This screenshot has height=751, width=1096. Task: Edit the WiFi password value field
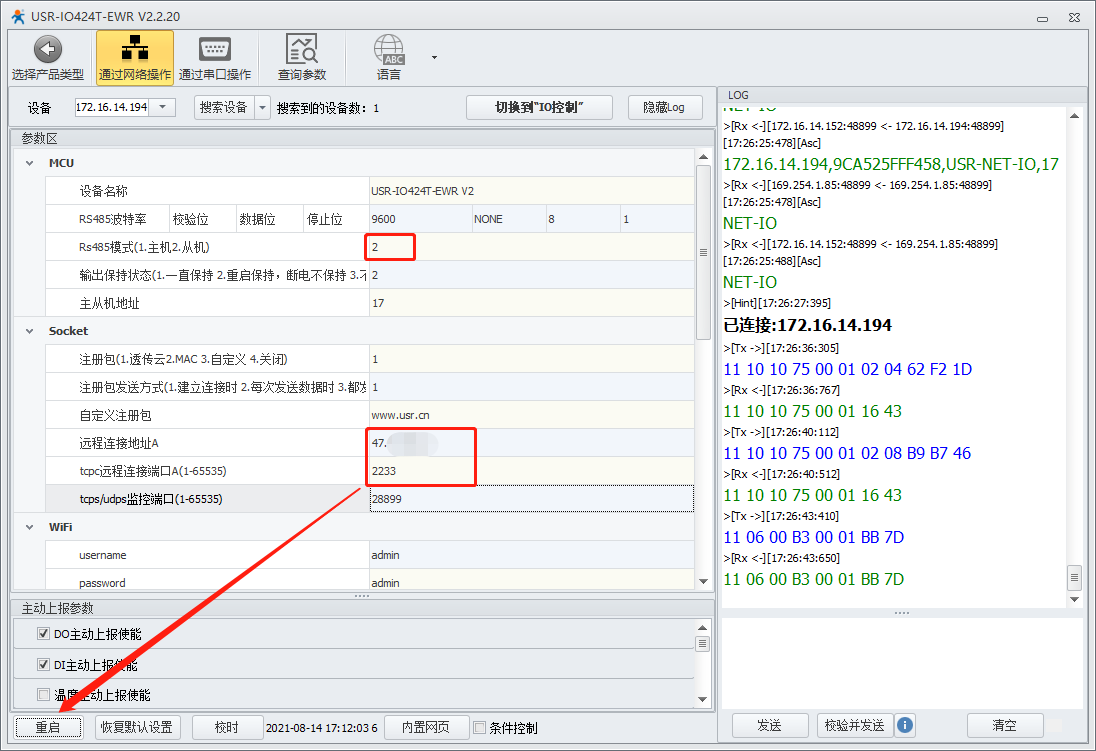coord(531,581)
